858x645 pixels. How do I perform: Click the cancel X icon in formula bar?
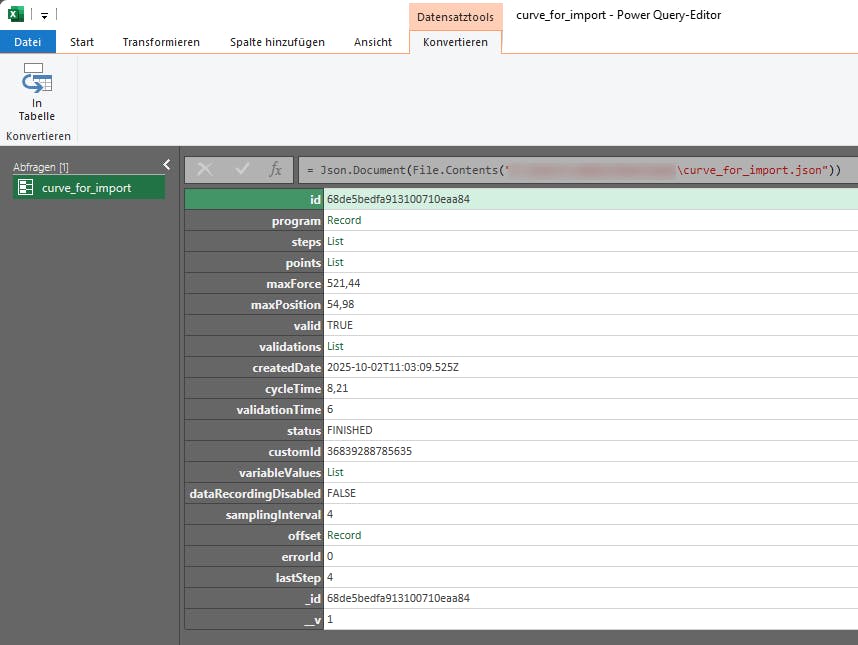click(x=205, y=170)
